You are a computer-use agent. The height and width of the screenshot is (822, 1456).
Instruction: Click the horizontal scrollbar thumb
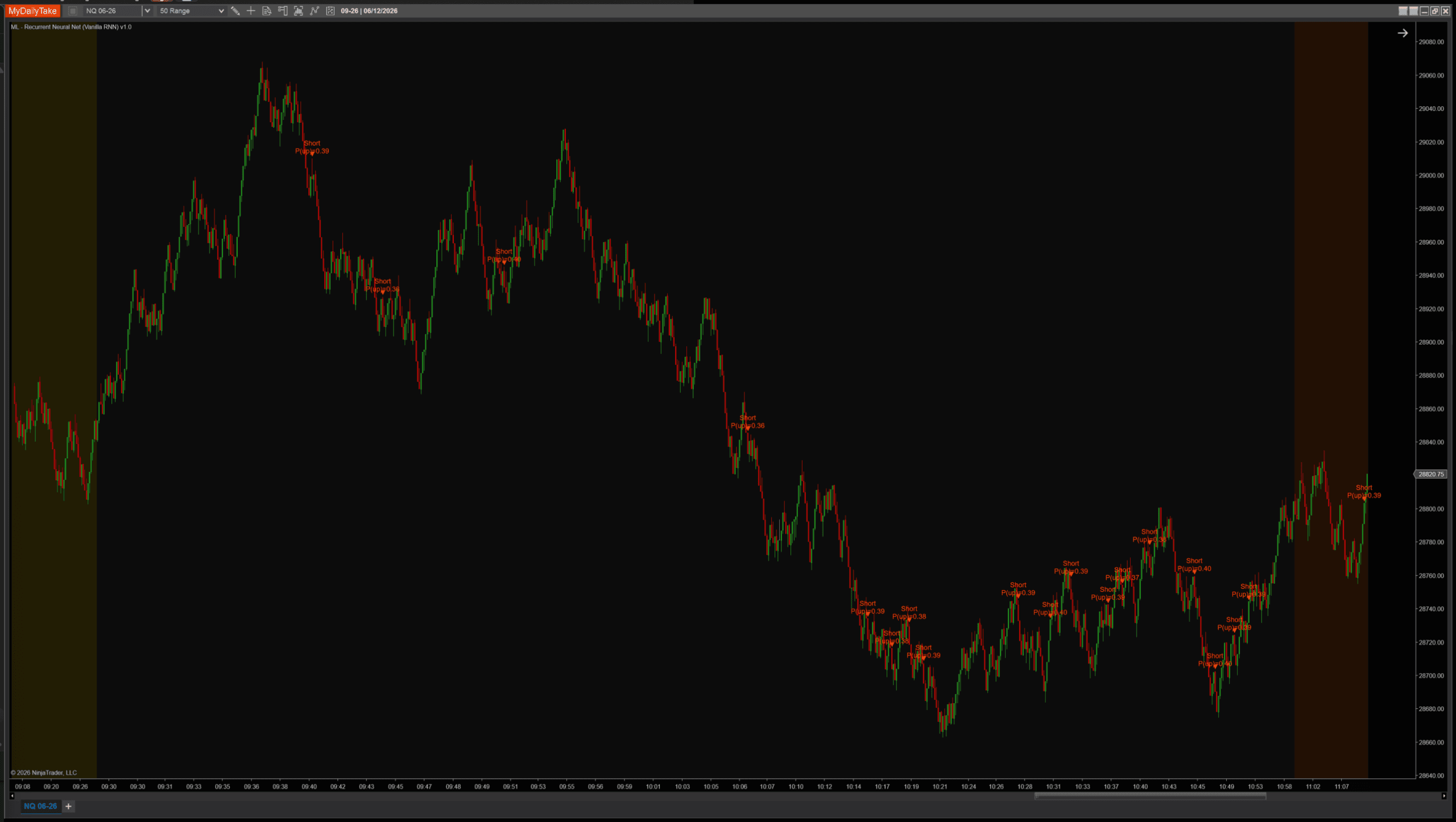pyautogui.click(x=1150, y=796)
